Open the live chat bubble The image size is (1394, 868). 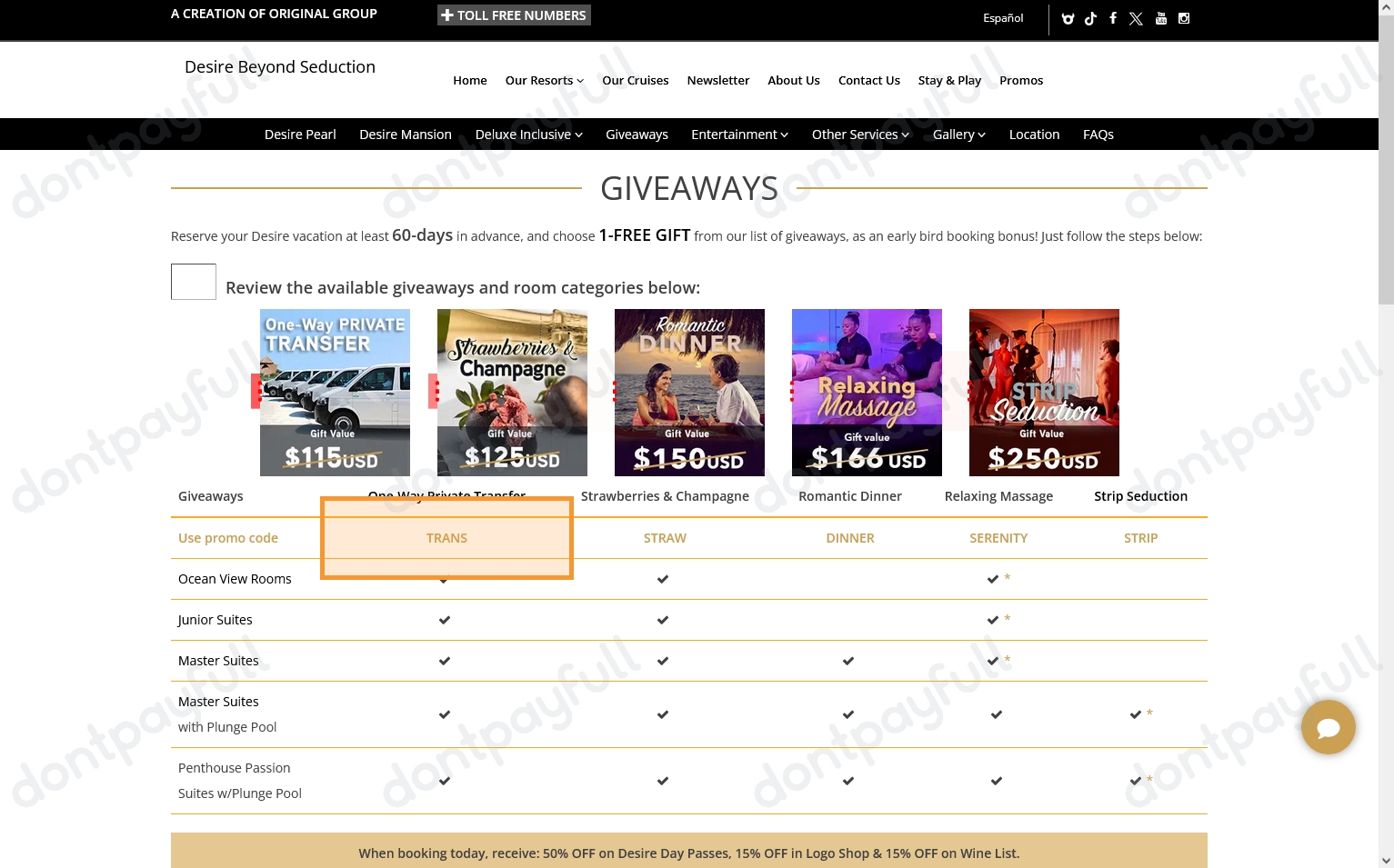[1328, 727]
